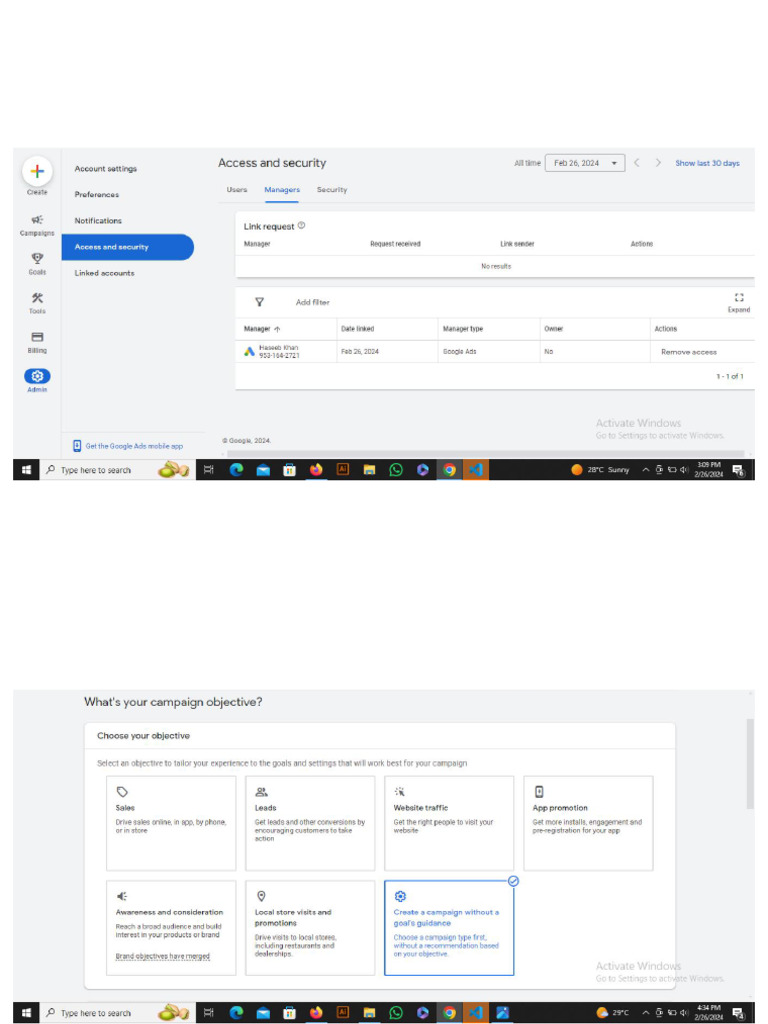Click the Show last 30 days link
Screen dimensions: 768x1024
(707, 163)
